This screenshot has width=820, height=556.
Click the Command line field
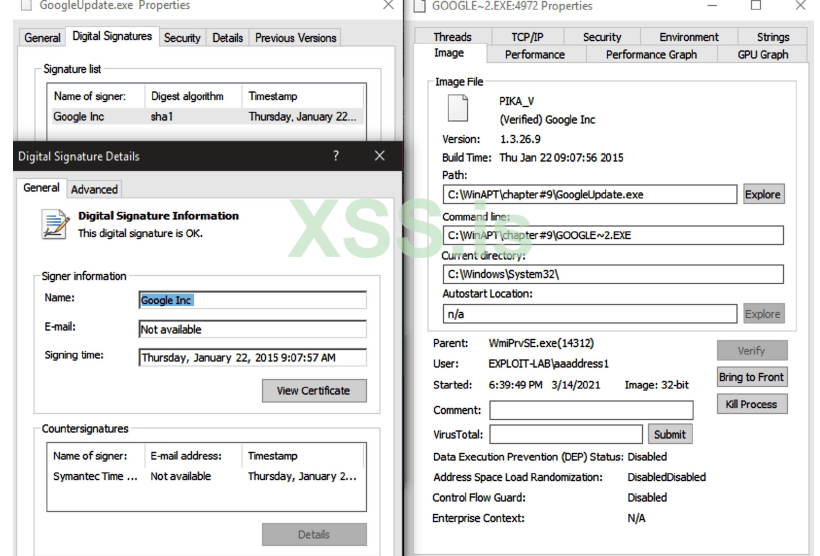click(613, 235)
